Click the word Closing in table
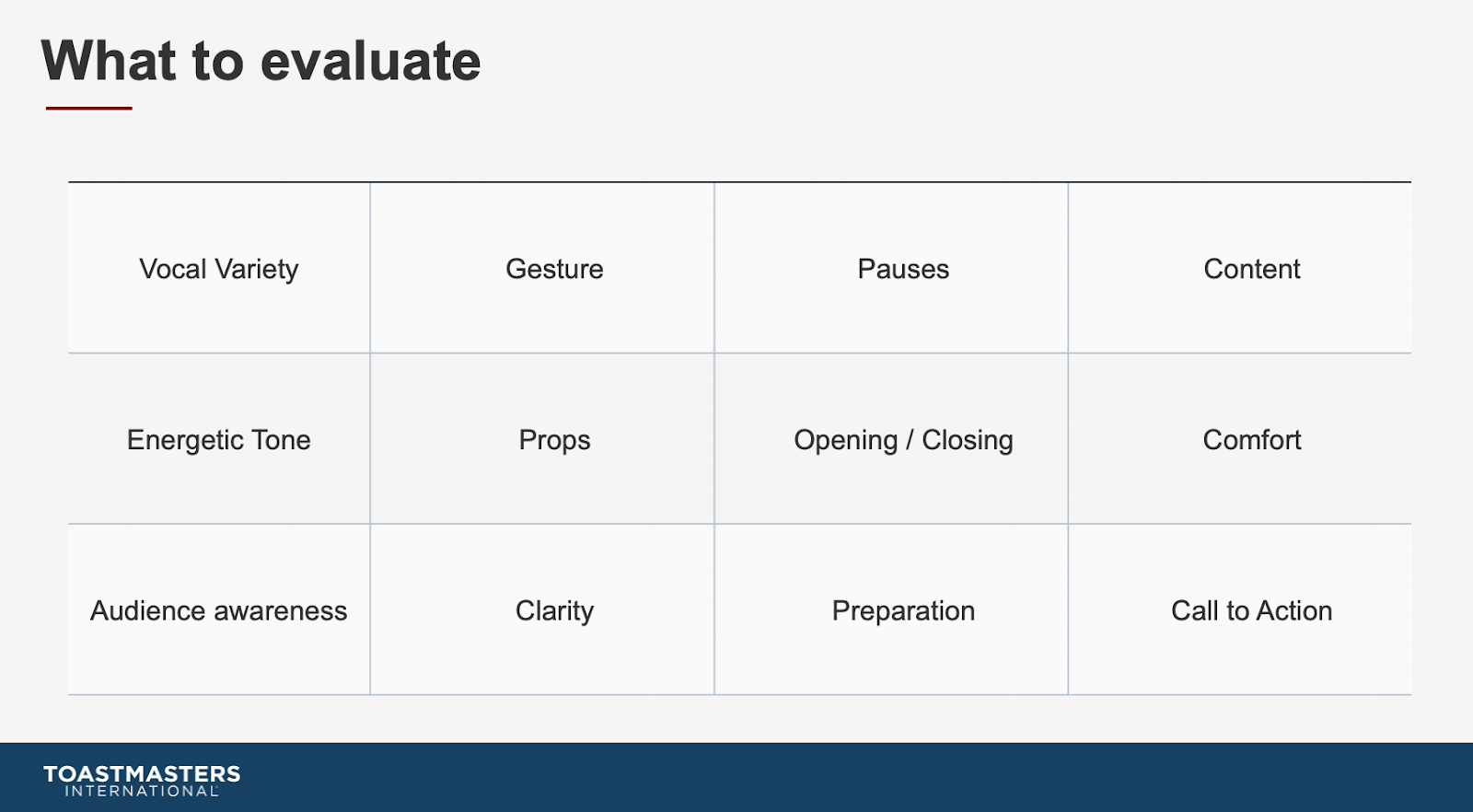Screen dimensions: 1473x812 968,441
